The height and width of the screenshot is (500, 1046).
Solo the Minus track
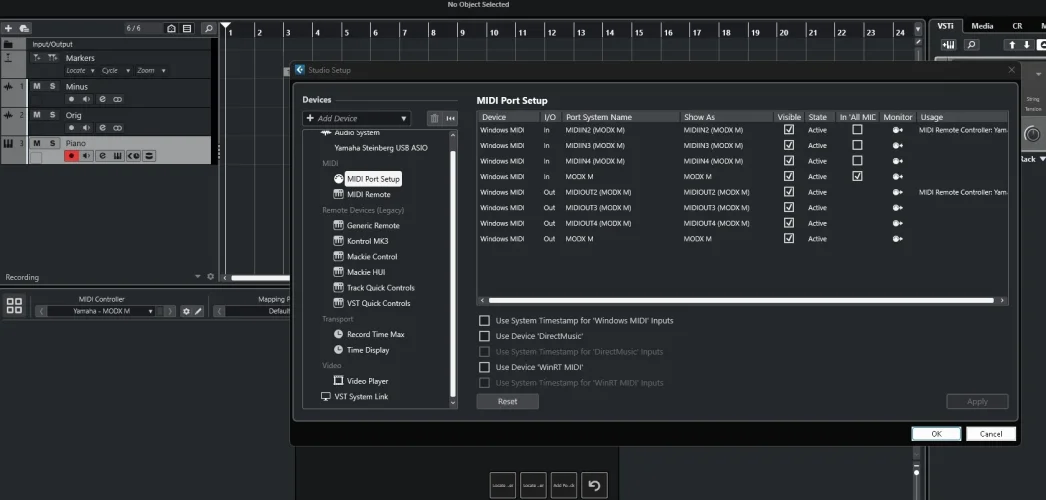[x=52, y=86]
